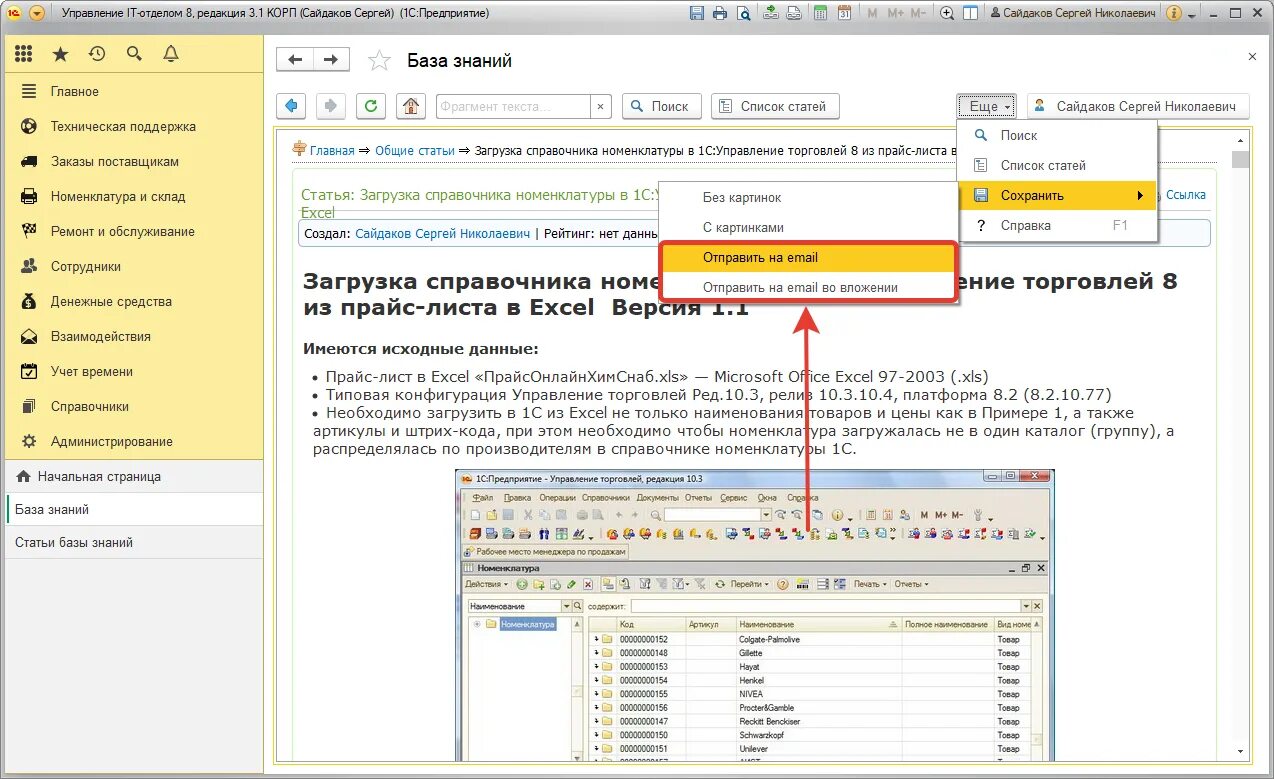Open Ремонт и обслуживание section
This screenshot has height=779, width=1274.
(133, 231)
